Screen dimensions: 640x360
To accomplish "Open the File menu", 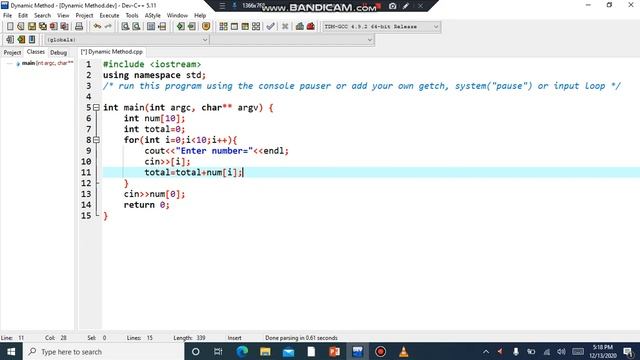I will (7, 16).
